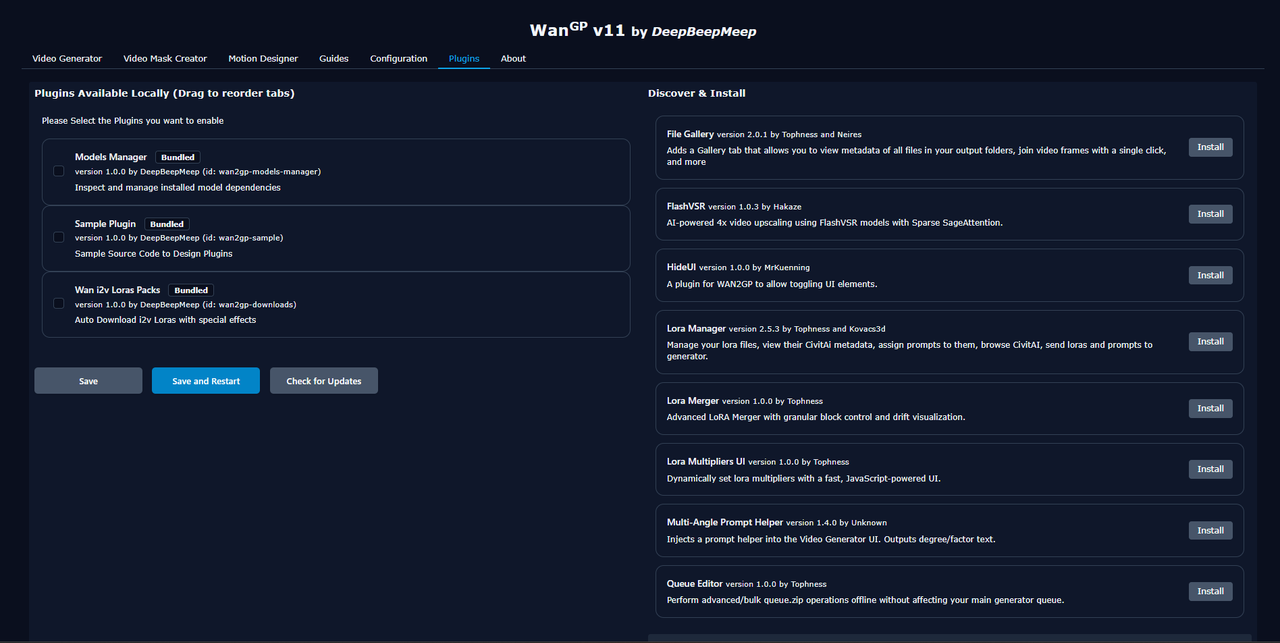Click 'Manage your lora files' Lora Manager description
This screenshot has width=1280, height=643.
(910, 350)
